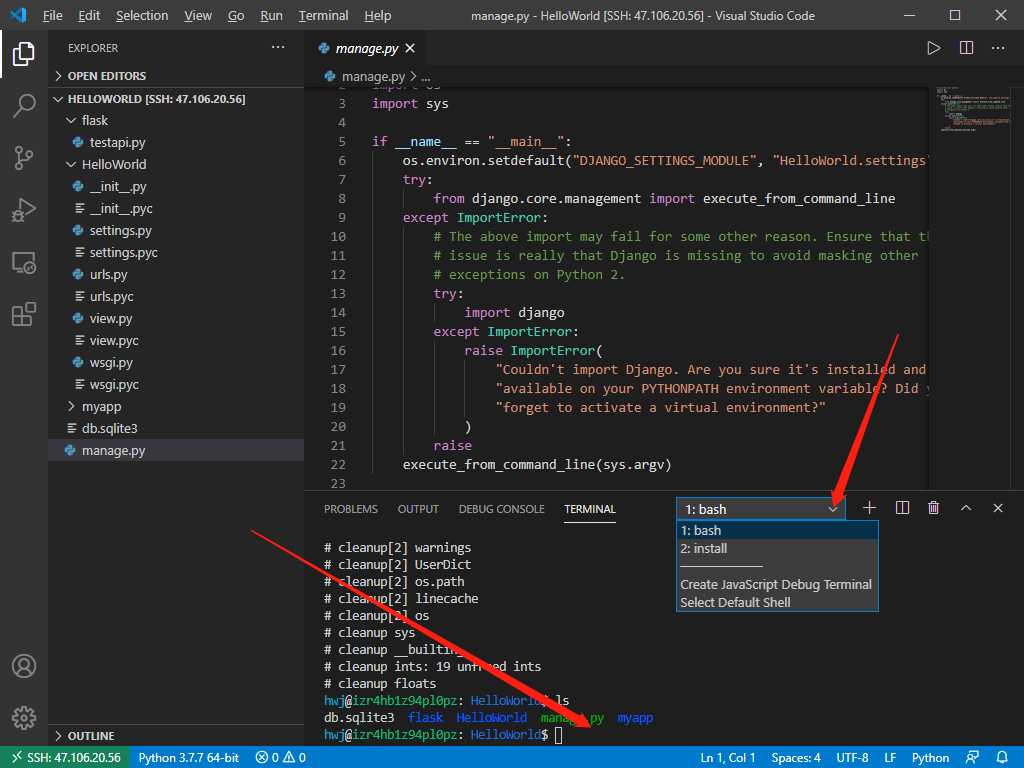The image size is (1024, 768).
Task: Choose Create JavaScript Debug Terminal option
Action: click(x=777, y=584)
